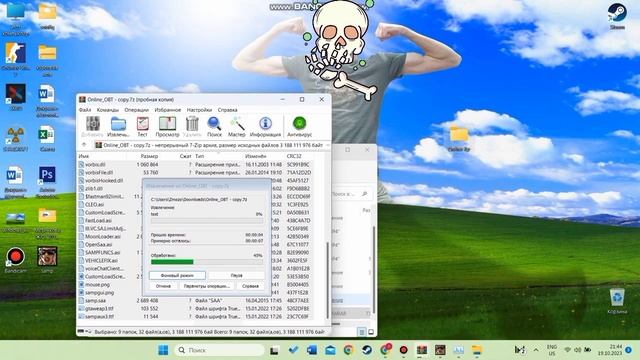Show hidden tray icons chevron
This screenshot has width=640, height=360.
coord(536,350)
